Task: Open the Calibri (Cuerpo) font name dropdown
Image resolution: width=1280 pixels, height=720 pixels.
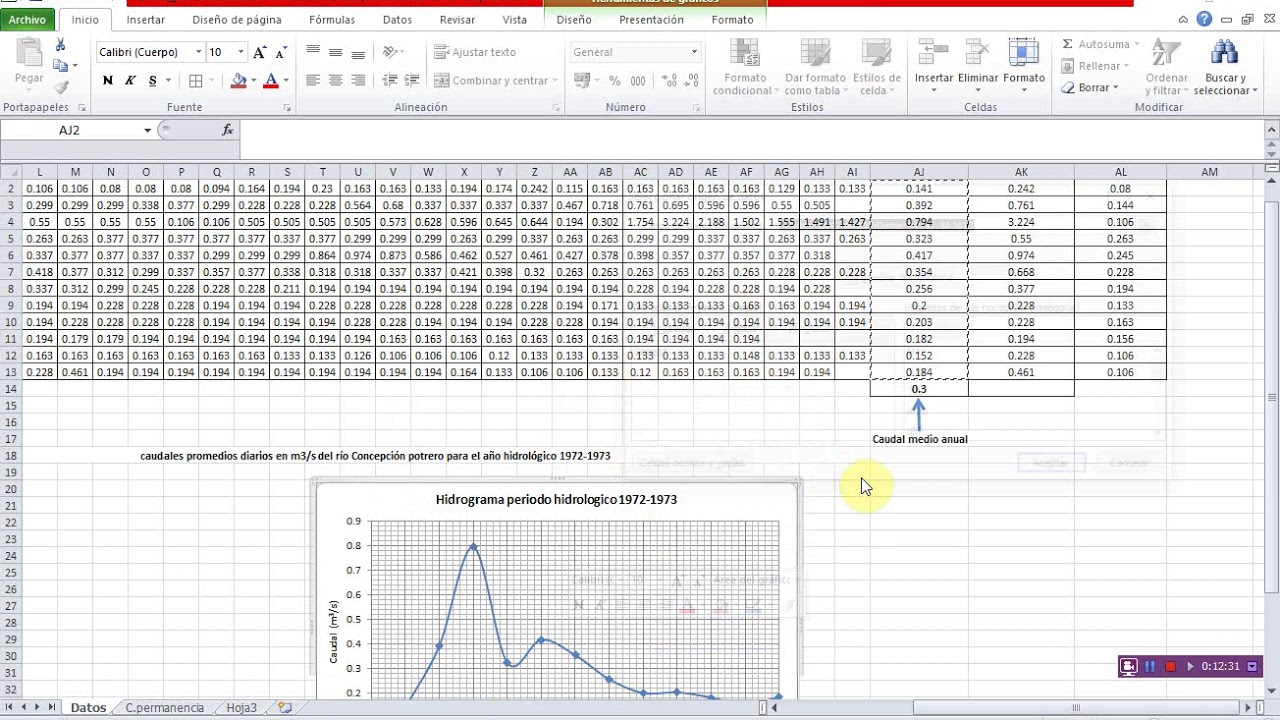Action: point(198,52)
